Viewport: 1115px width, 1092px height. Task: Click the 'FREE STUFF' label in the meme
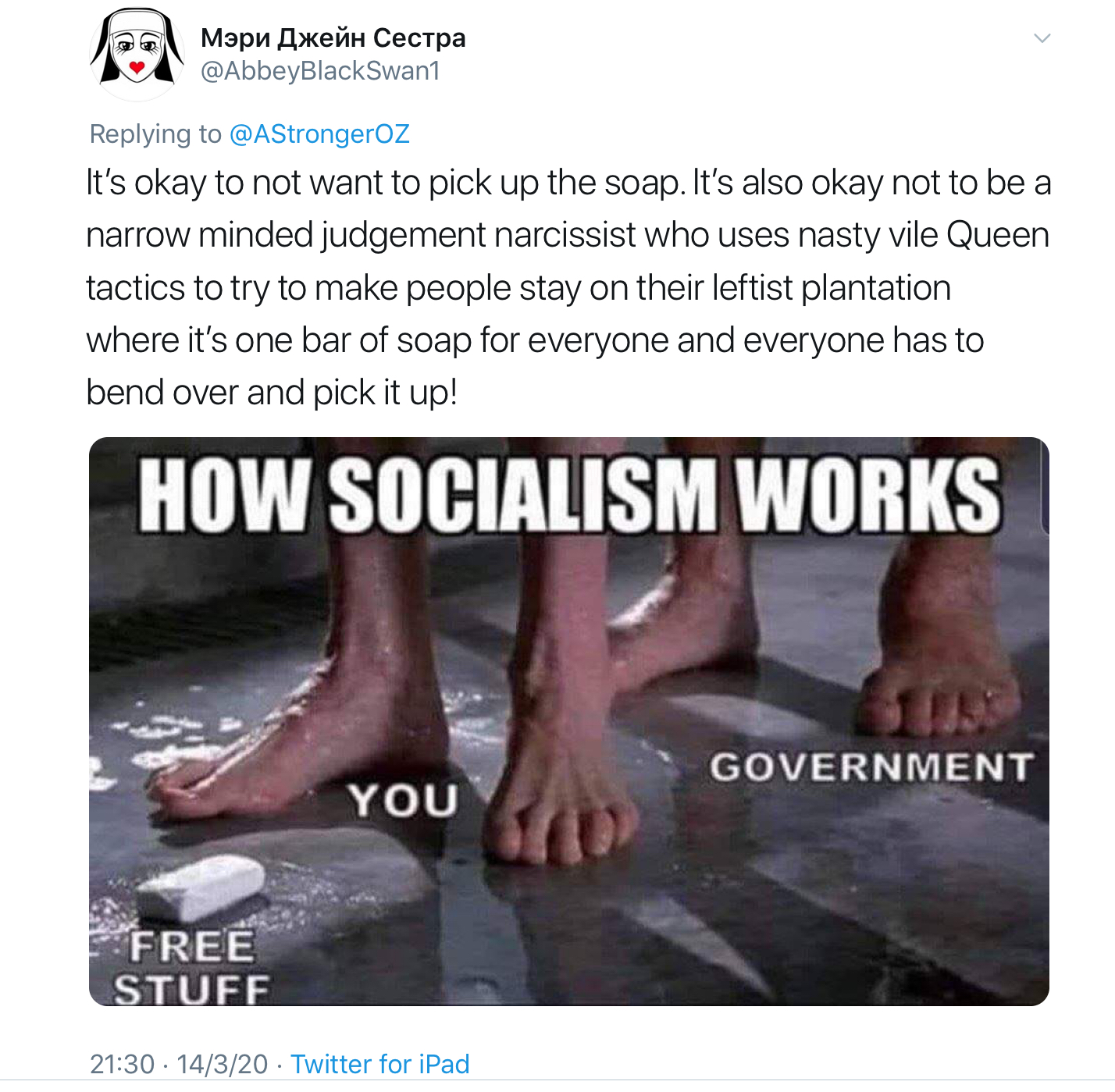(192, 968)
